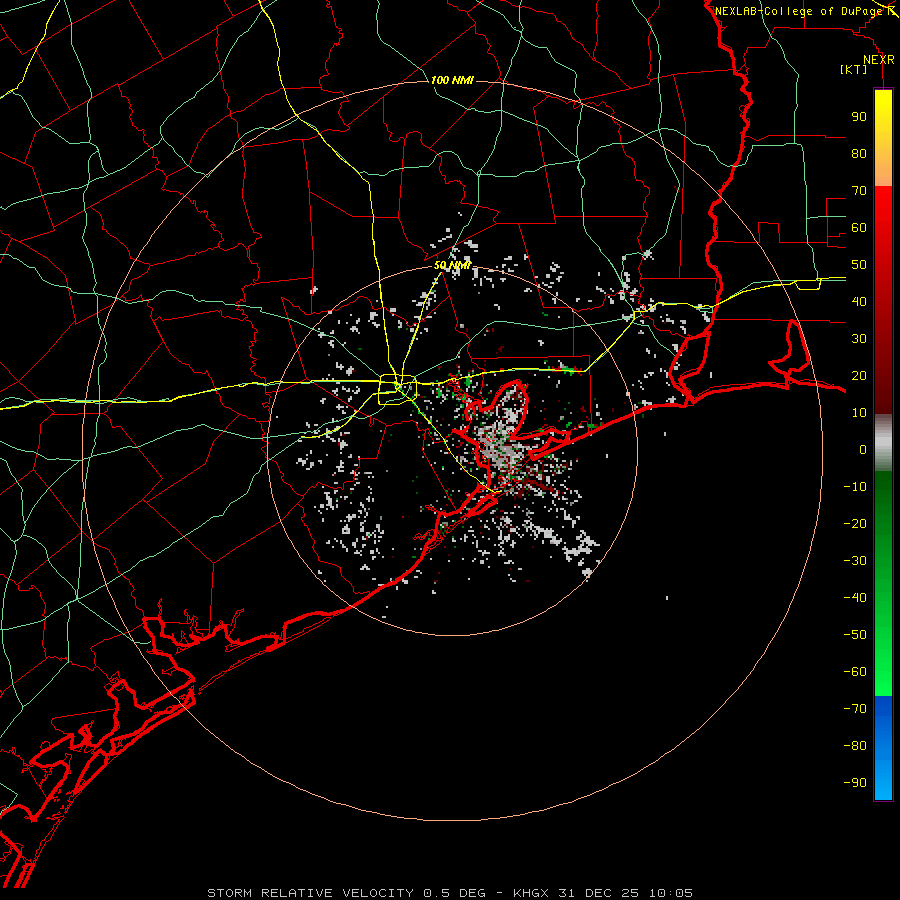Pick the gray near-zero segment of the color bar

point(883,443)
